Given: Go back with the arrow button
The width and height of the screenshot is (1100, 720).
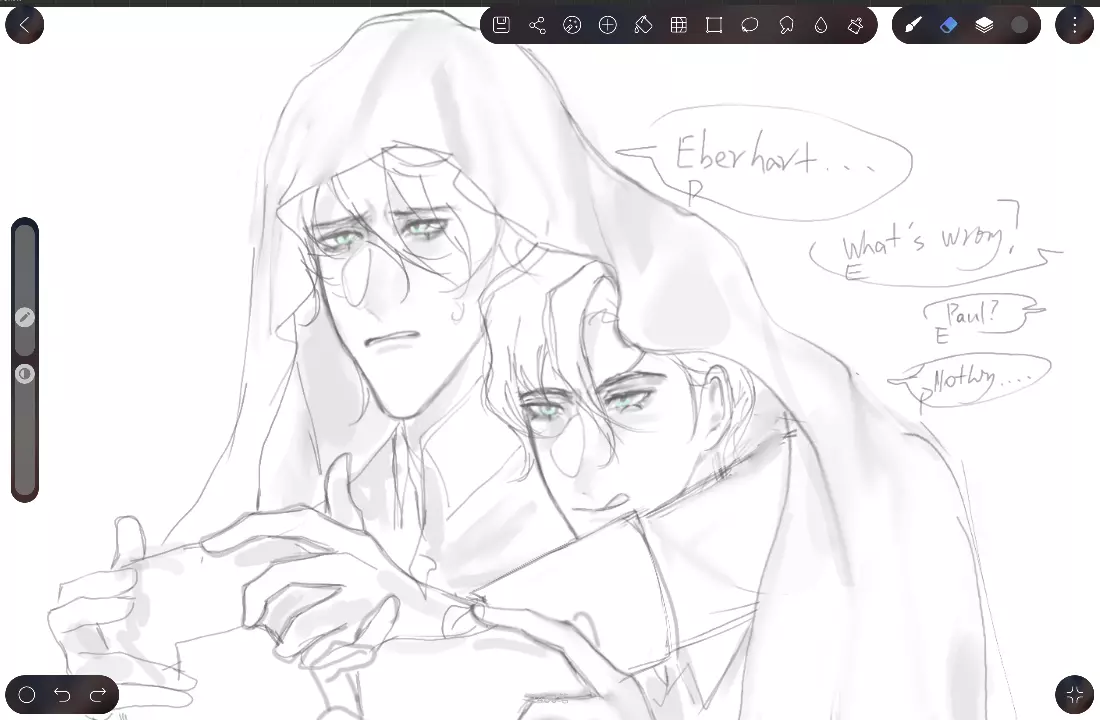Looking at the screenshot, I should pos(25,25).
